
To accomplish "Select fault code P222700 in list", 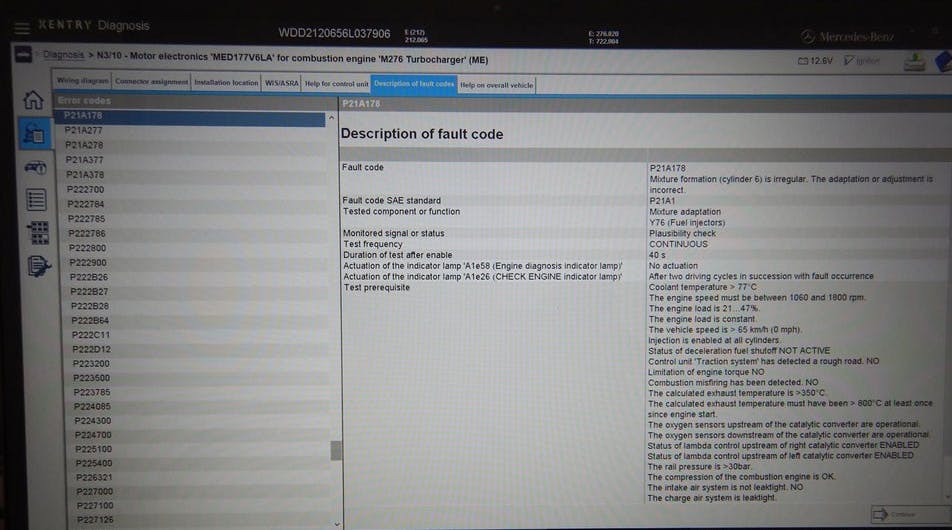I will point(85,189).
